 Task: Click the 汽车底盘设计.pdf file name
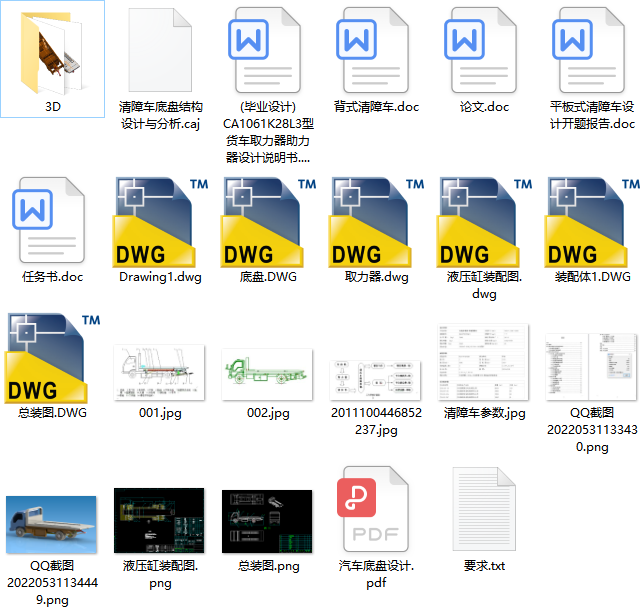point(376,574)
